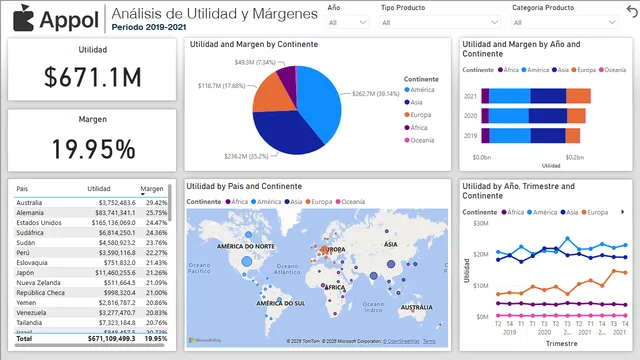Sort table by Pais column header

point(22,189)
